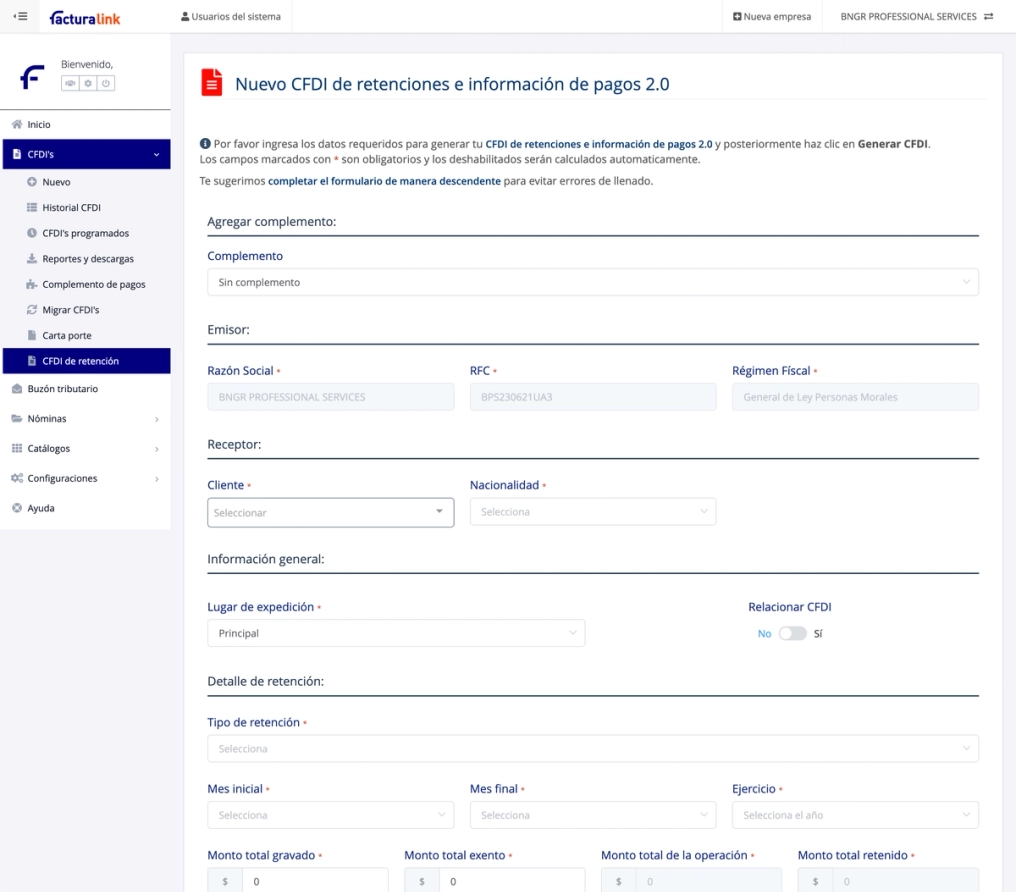The image size is (1016, 892).
Task: Click the Monto total exento input
Action: tap(512, 881)
